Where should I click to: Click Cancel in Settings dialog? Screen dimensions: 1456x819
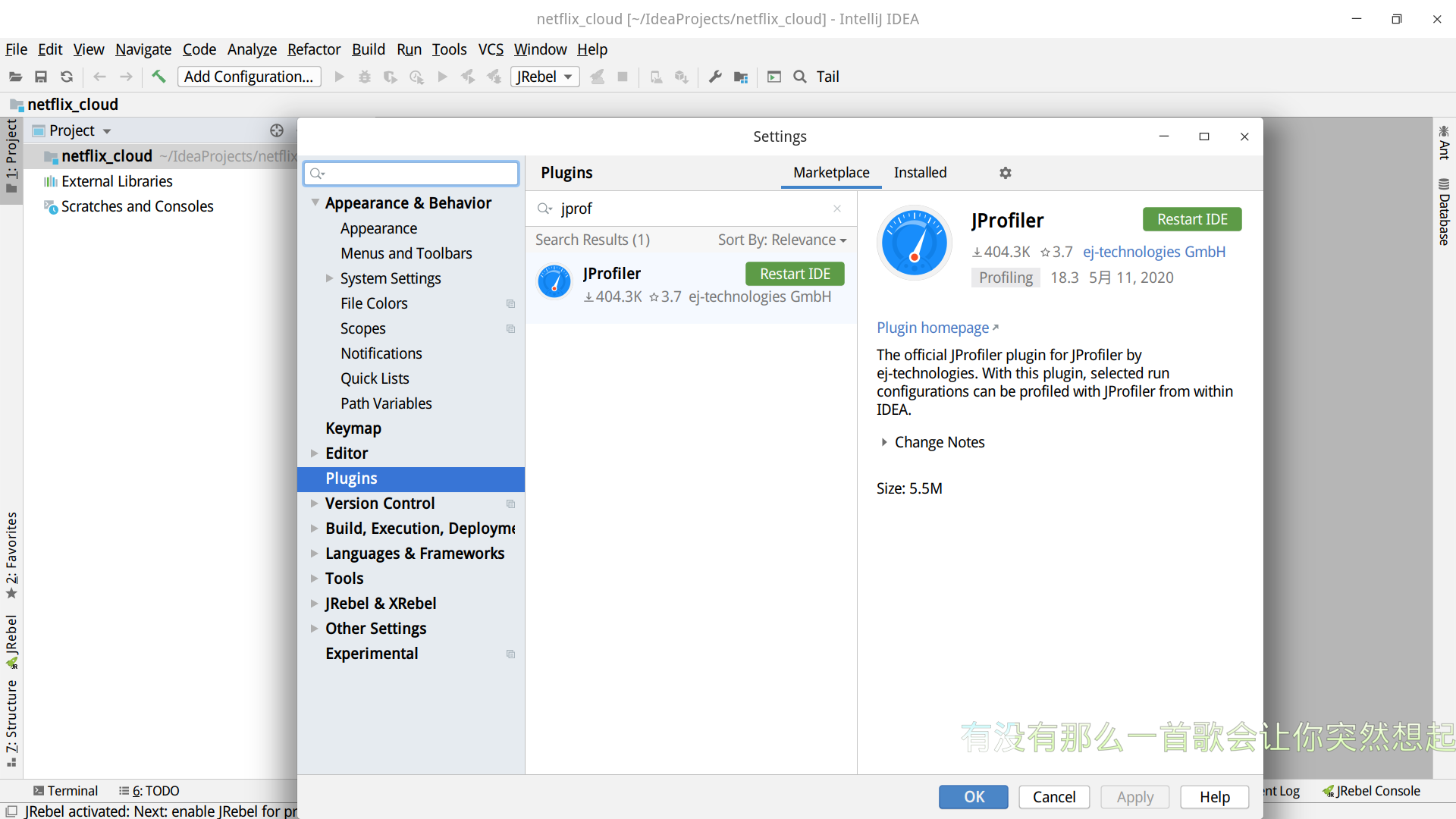click(1054, 797)
